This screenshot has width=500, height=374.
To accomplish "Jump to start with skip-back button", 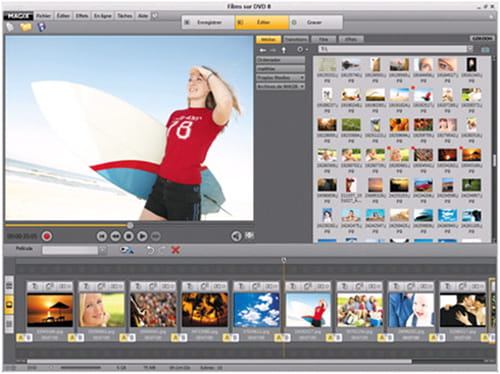I will coord(102,236).
